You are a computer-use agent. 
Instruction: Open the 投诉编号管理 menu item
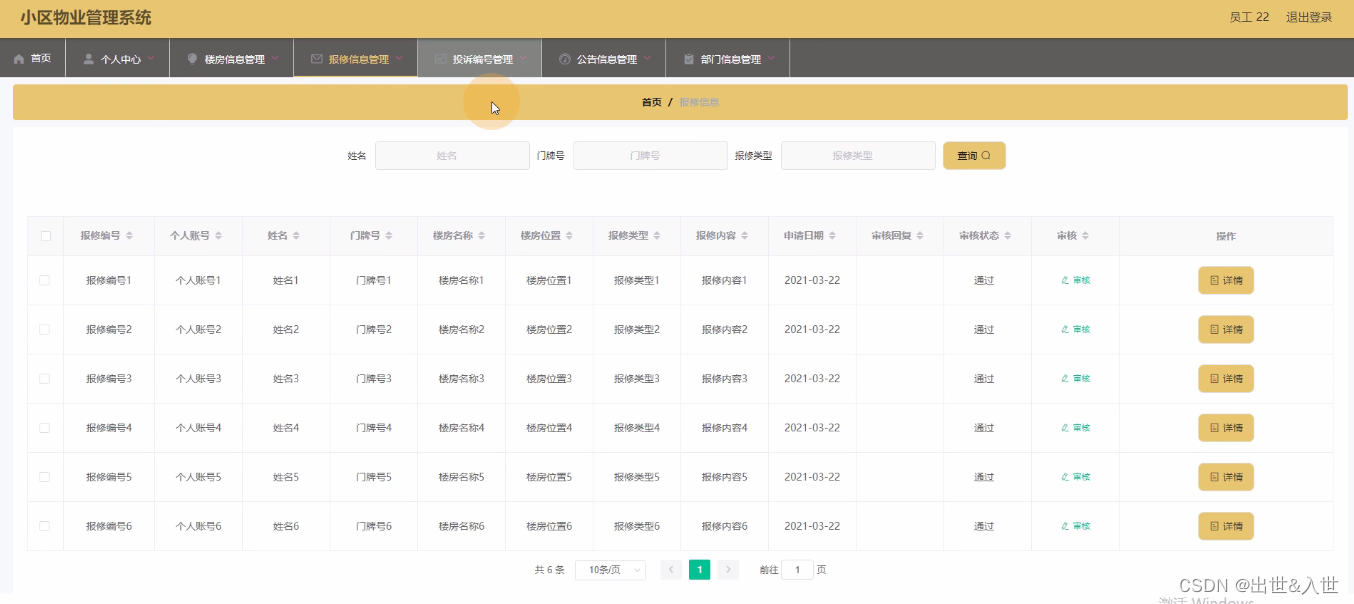[x=480, y=59]
